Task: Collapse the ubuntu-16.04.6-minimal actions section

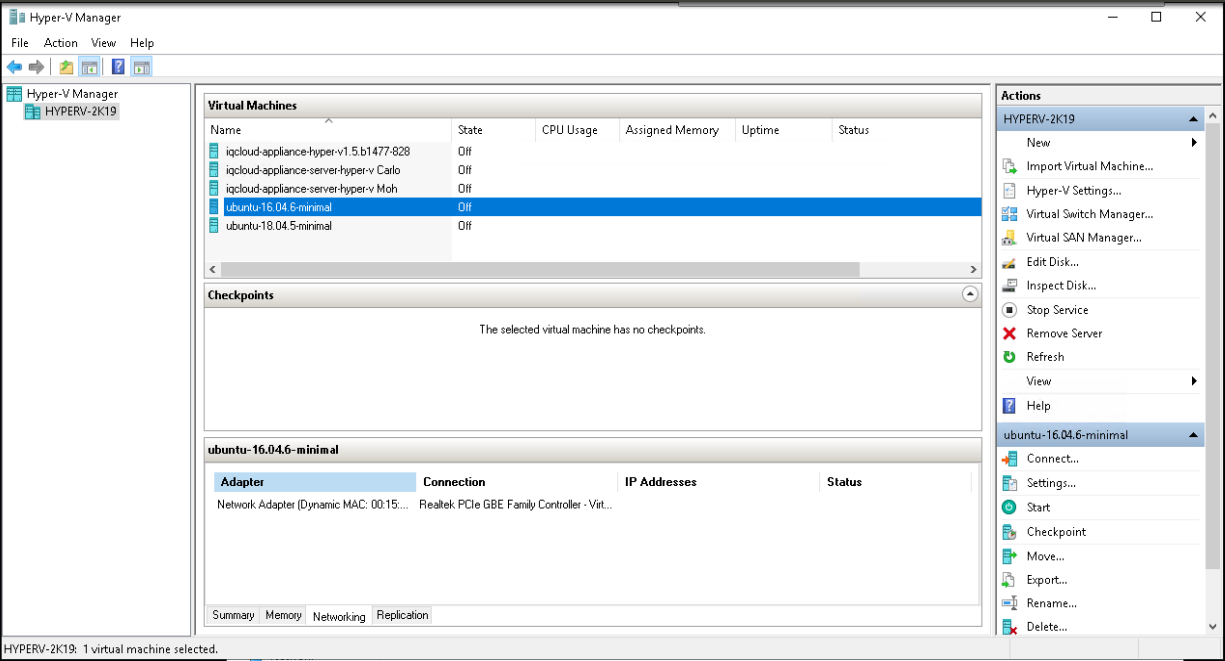Action: (x=1193, y=435)
